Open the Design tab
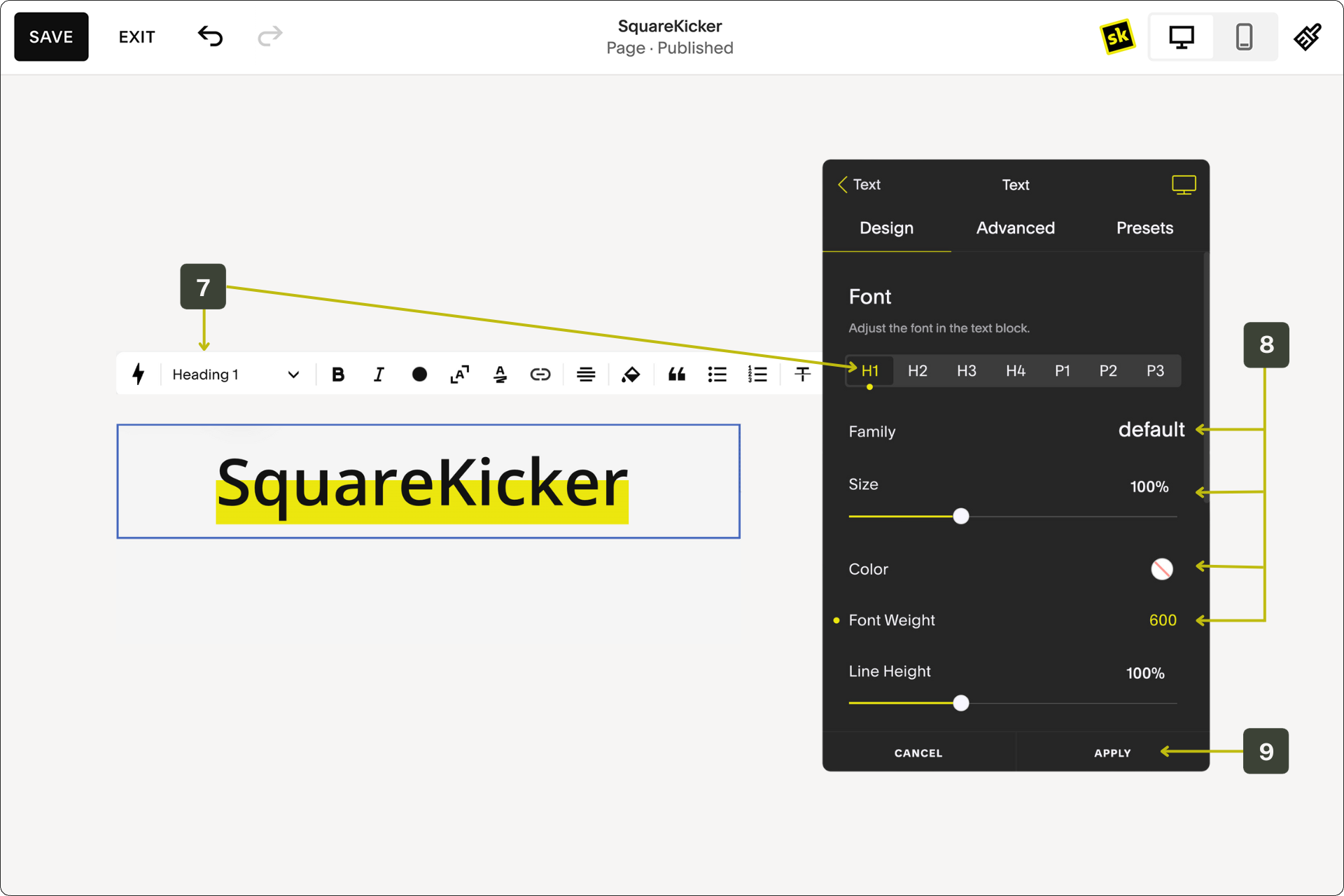 click(886, 228)
